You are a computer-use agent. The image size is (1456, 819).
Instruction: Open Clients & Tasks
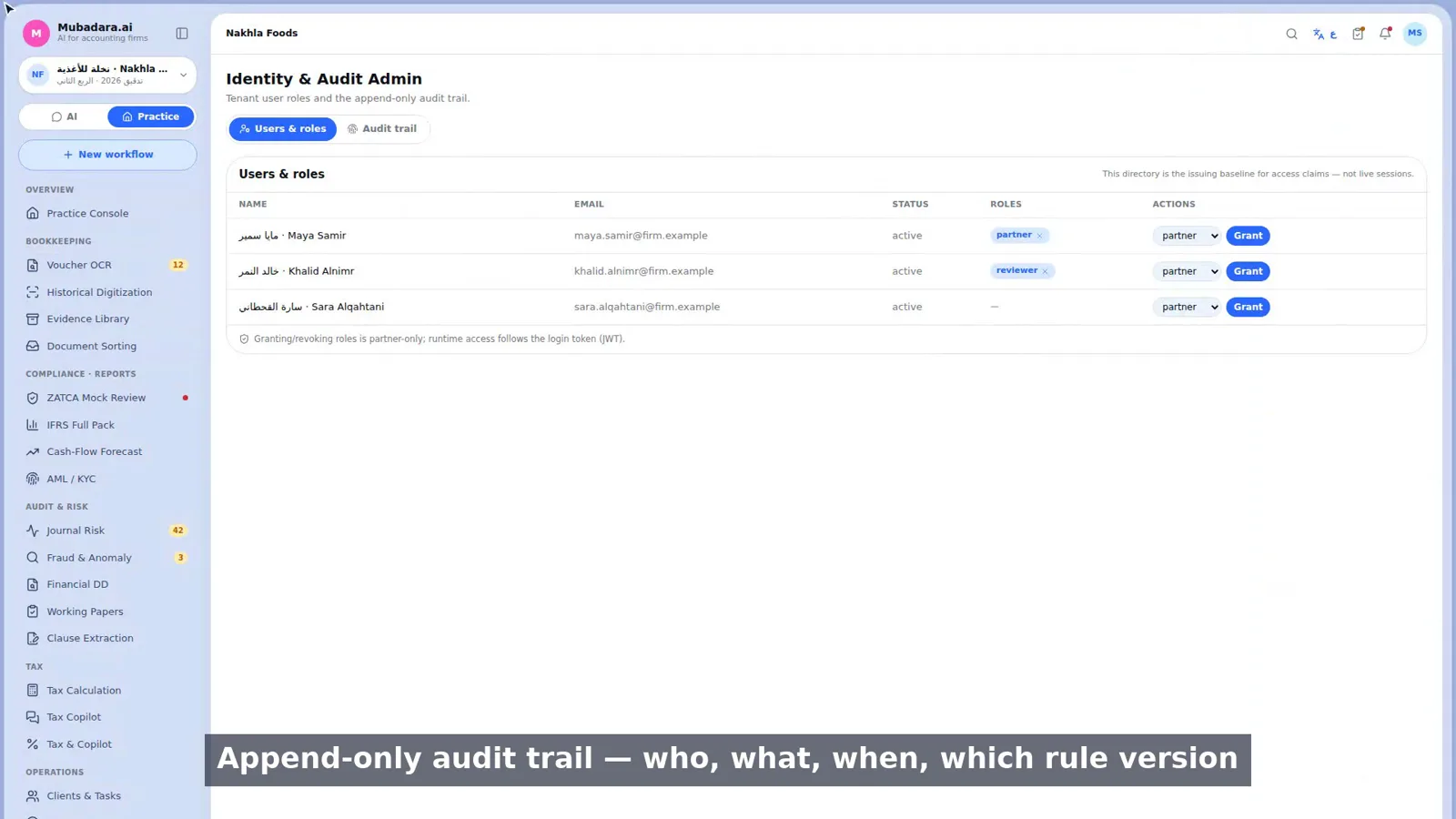pyautogui.click(x=107, y=796)
